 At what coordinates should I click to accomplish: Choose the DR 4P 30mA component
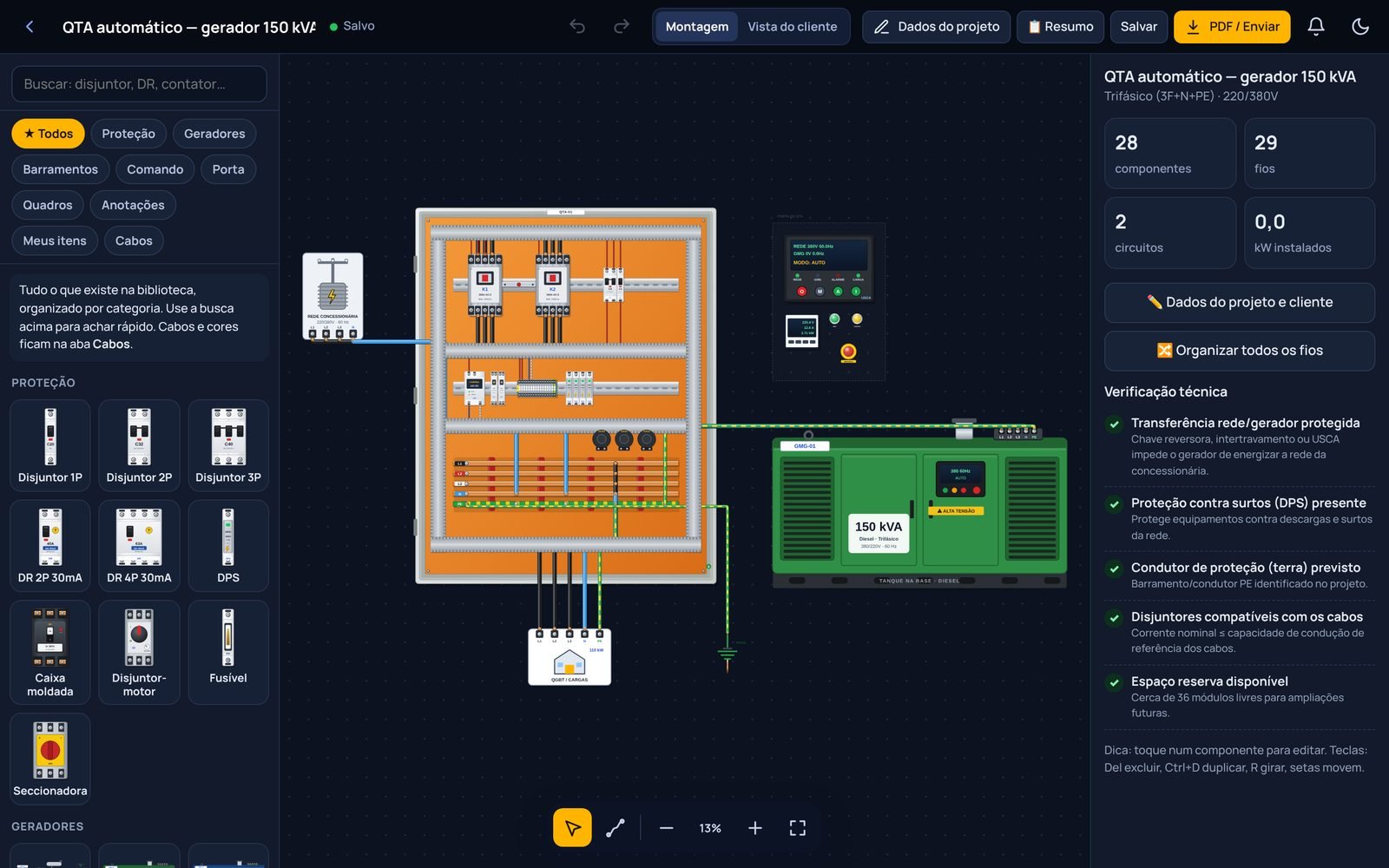point(139,546)
